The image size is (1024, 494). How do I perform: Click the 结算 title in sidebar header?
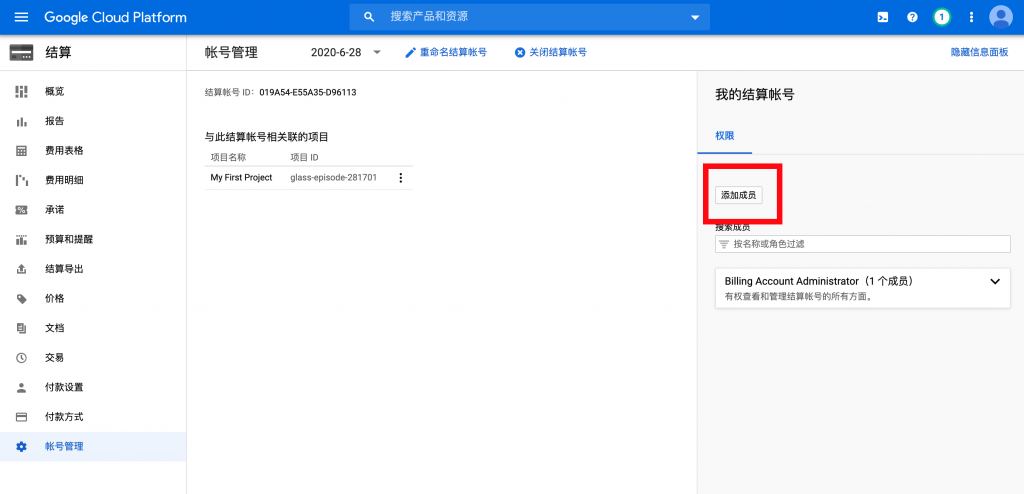coord(58,53)
